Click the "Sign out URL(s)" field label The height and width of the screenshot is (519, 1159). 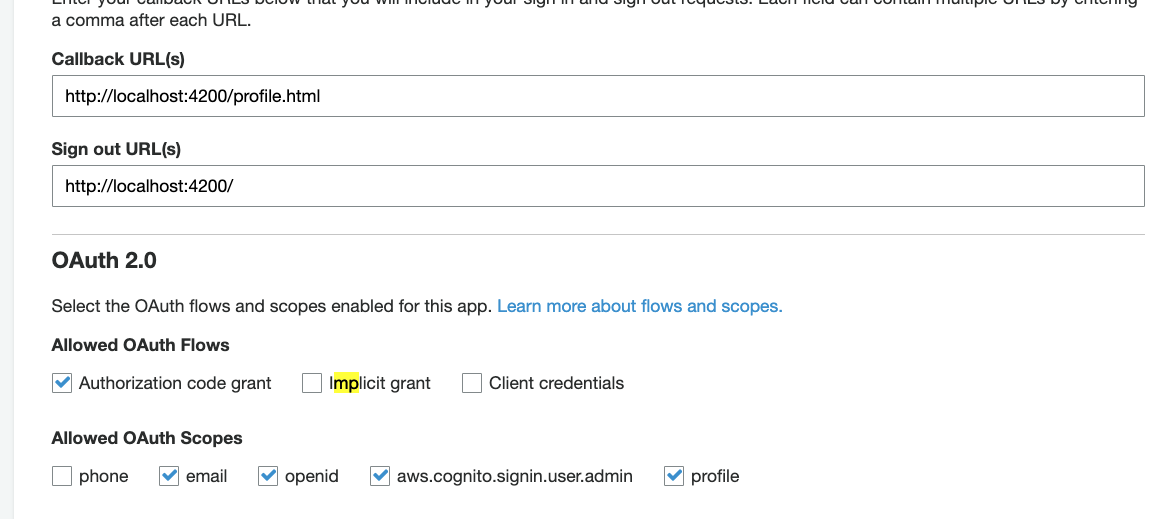click(116, 149)
